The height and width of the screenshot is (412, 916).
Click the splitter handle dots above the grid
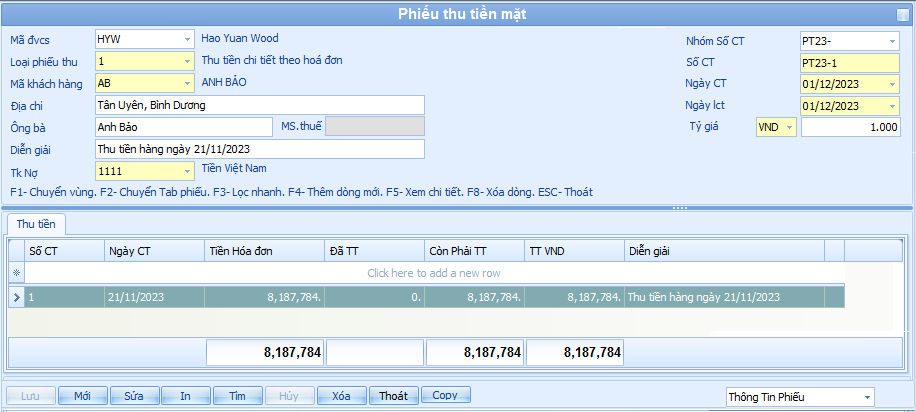(x=680, y=208)
